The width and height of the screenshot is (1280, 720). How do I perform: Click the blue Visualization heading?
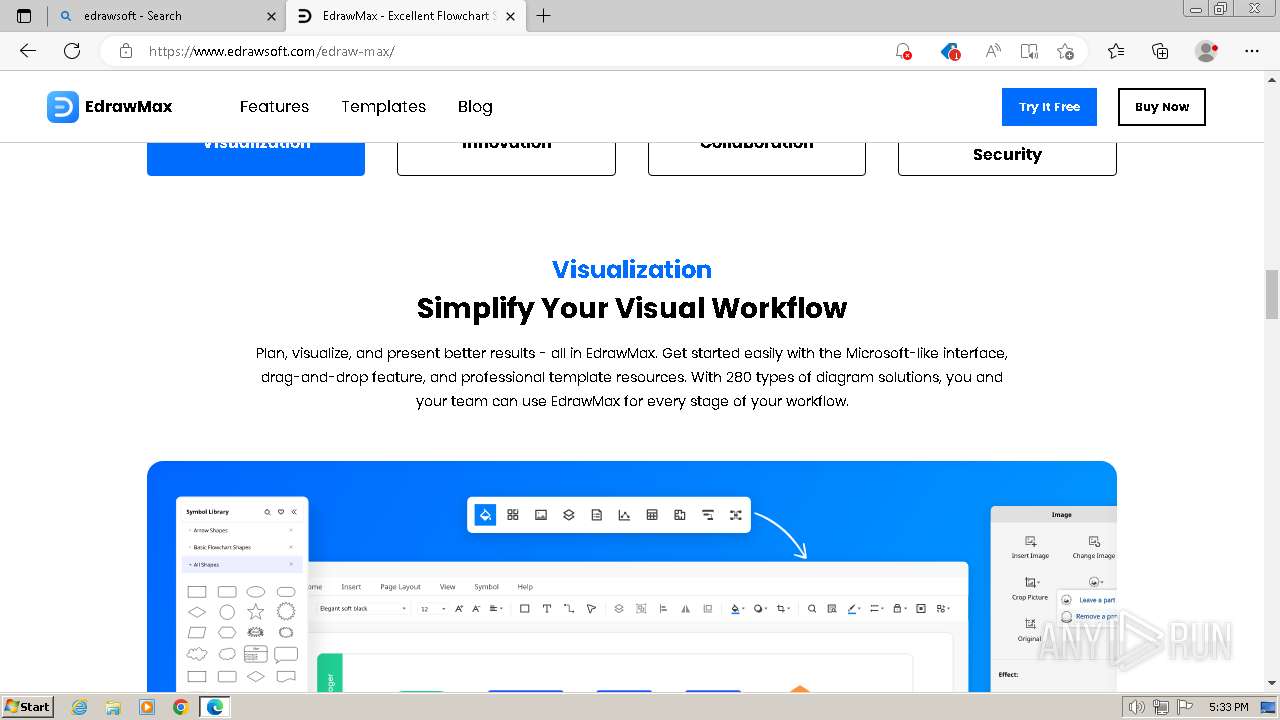tap(632, 270)
